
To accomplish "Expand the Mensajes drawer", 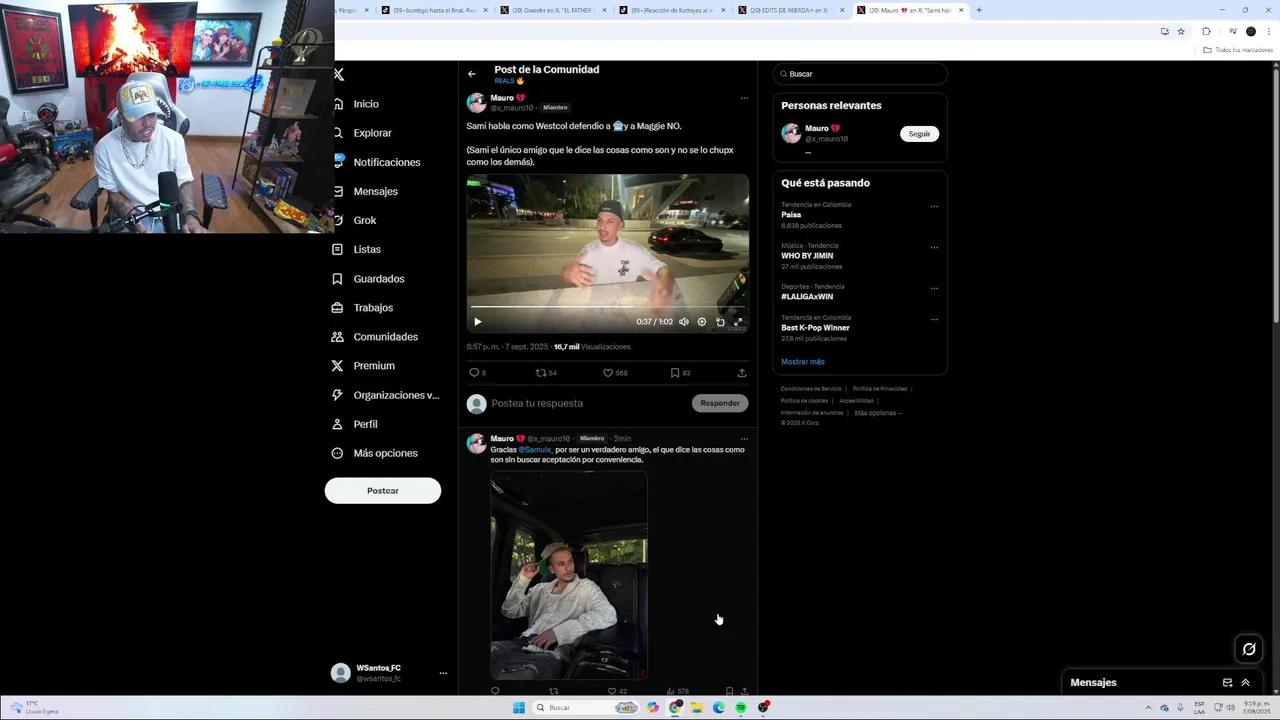I will coord(1245,683).
